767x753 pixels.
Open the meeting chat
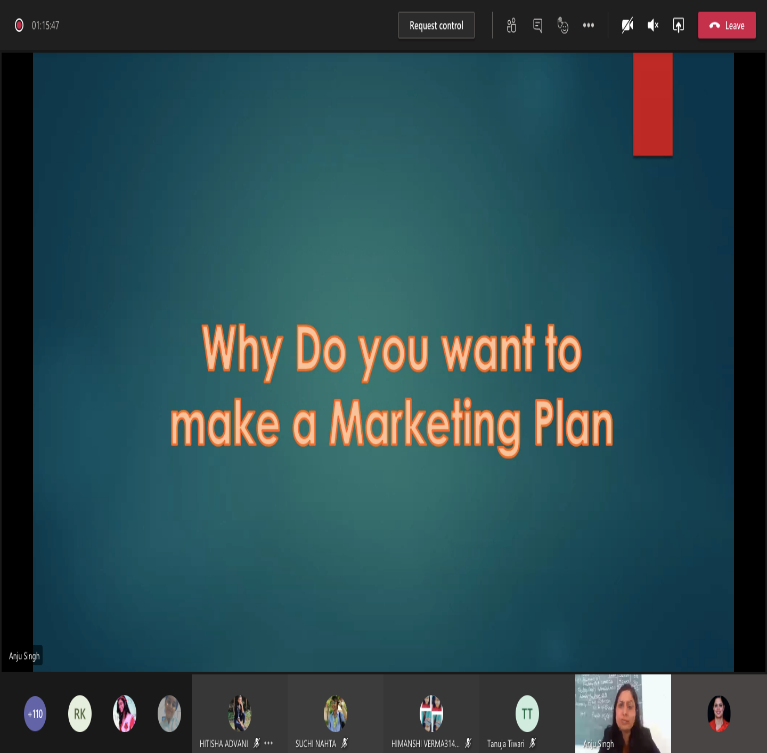[537, 25]
